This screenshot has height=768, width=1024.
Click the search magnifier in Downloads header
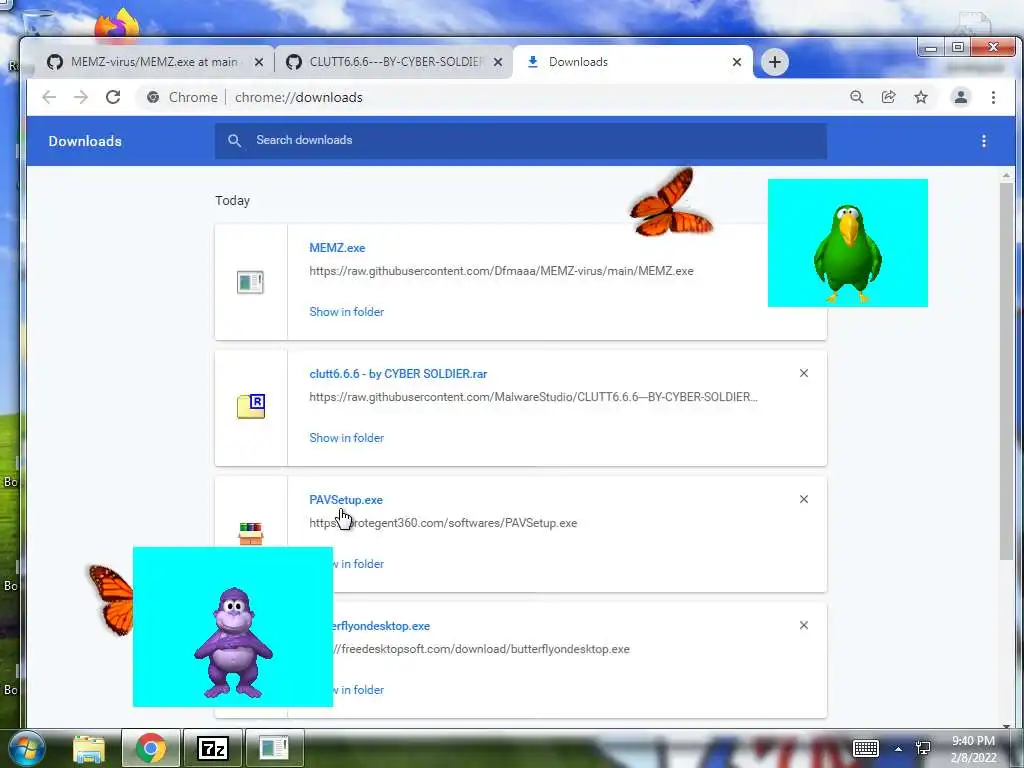tap(234, 140)
